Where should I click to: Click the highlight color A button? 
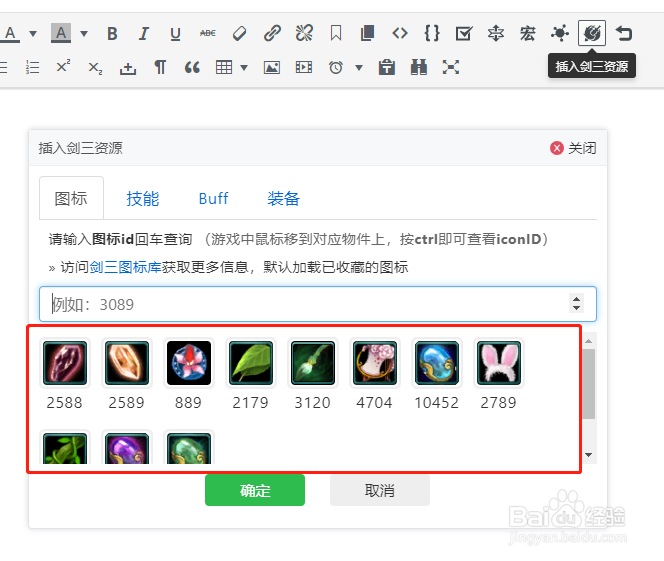pyautogui.click(x=61, y=33)
